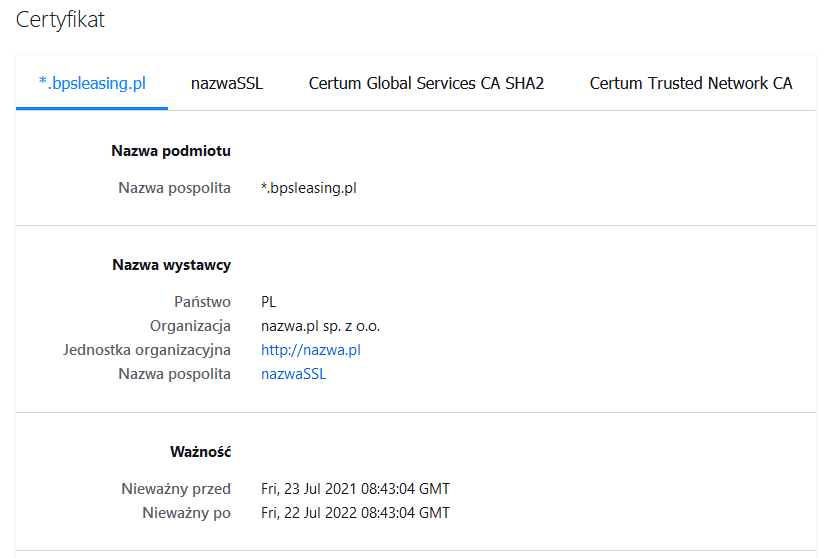The image size is (832, 558).
Task: Click the Nazwa wystawcy section heading
Action: pos(171,265)
